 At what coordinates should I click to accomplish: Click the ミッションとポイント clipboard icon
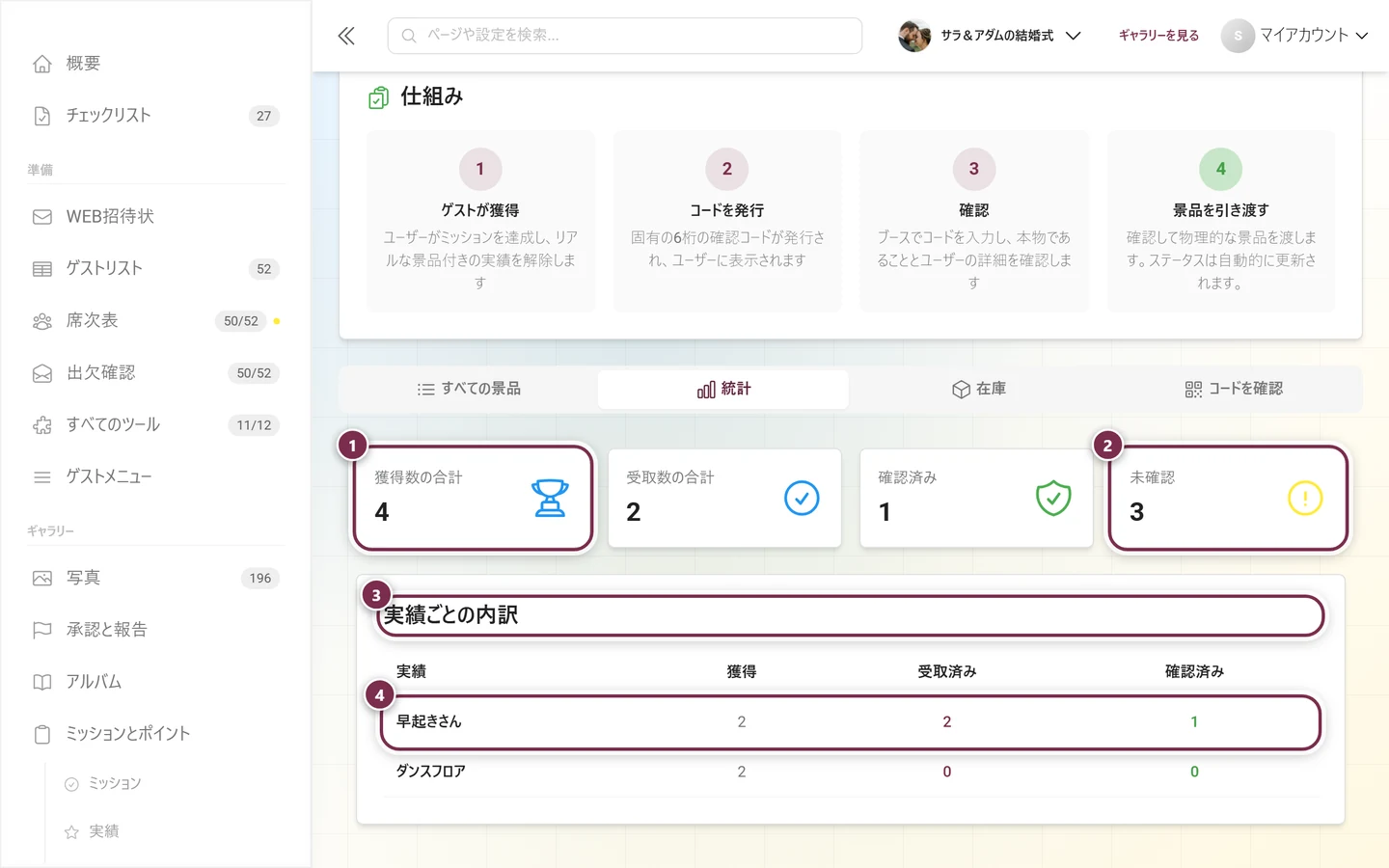pos(42,735)
